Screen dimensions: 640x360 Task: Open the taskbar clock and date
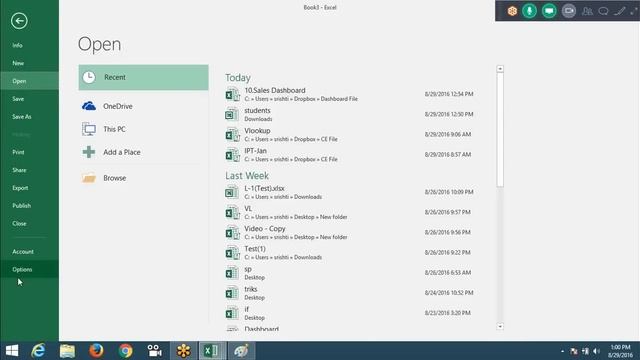[x=620, y=351]
